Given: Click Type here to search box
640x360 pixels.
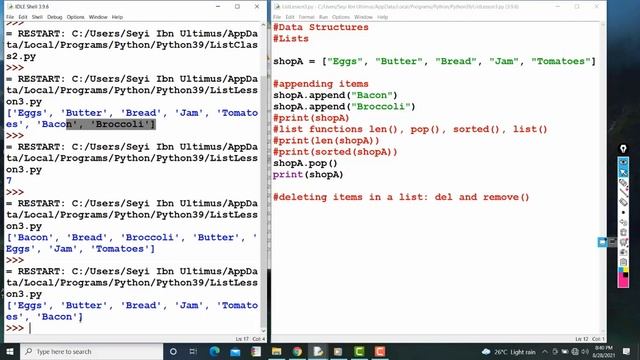Looking at the screenshot, I should (x=91, y=351).
